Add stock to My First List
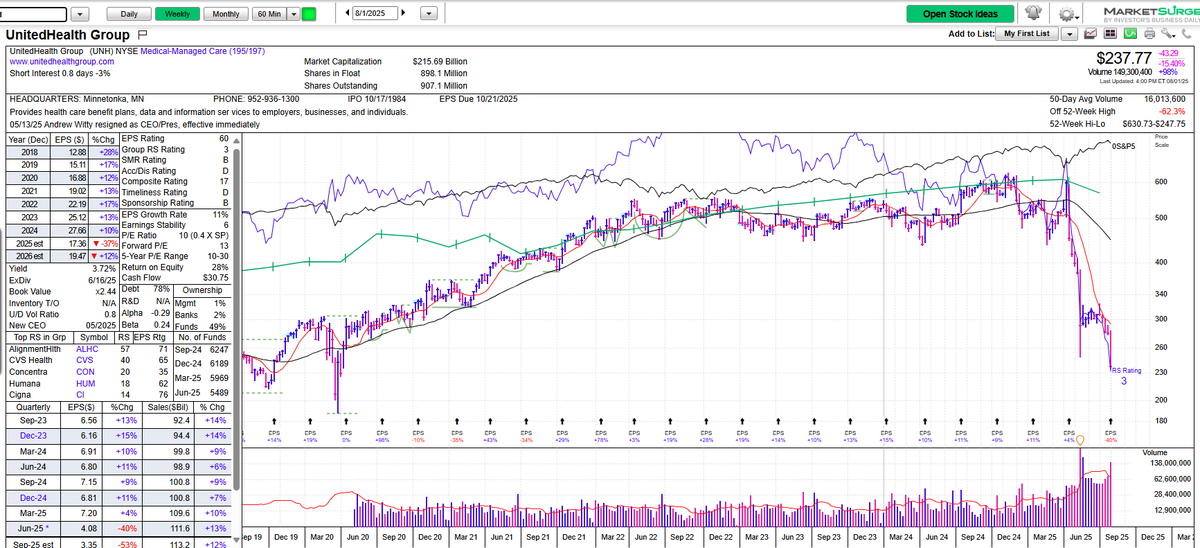The height and width of the screenshot is (548, 1200). (x=1028, y=33)
